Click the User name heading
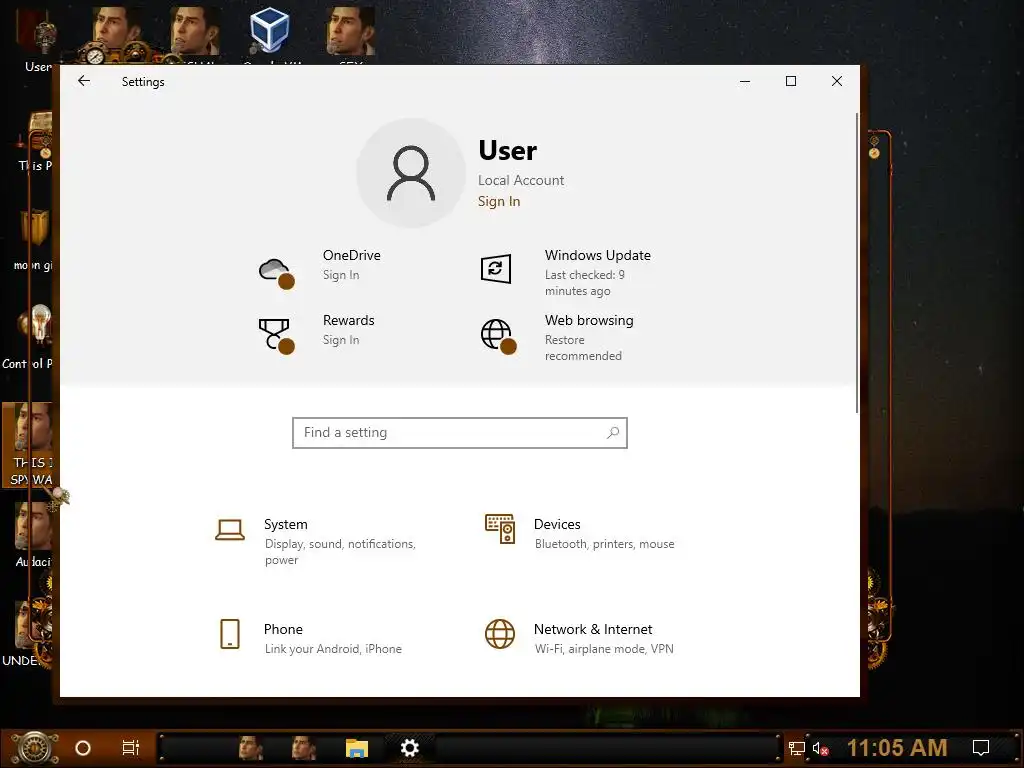1024x768 pixels. pos(507,151)
